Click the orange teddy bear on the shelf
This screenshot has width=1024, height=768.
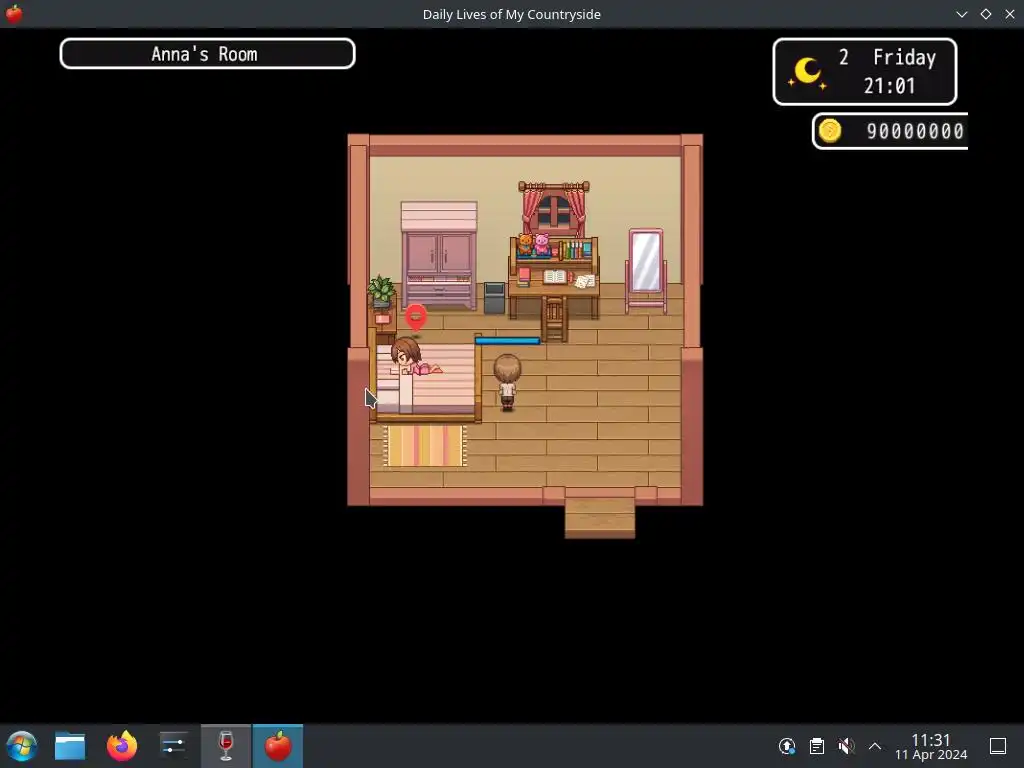coord(525,244)
